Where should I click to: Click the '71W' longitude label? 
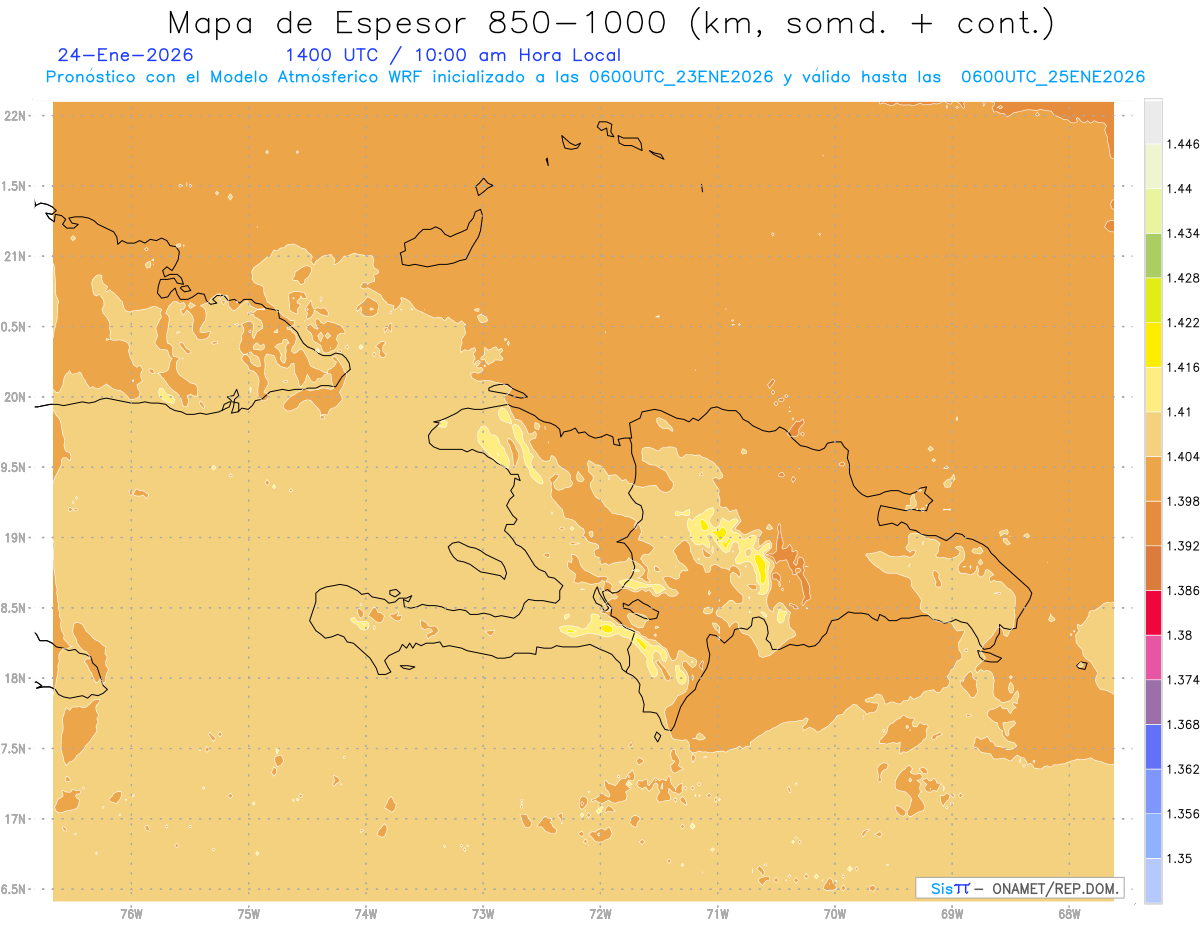(x=717, y=914)
